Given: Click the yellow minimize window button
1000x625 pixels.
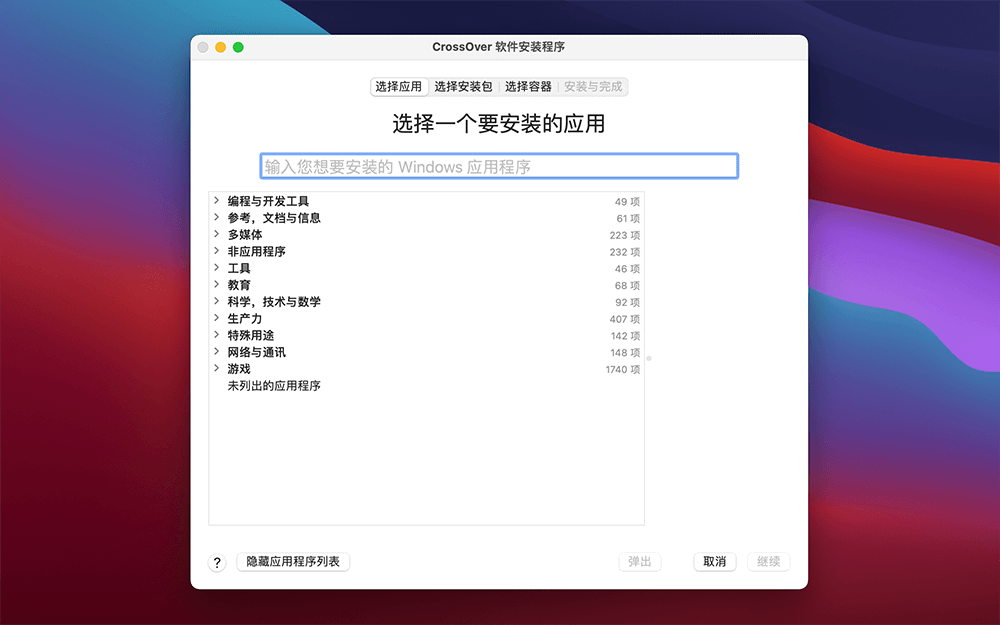Looking at the screenshot, I should [221, 47].
